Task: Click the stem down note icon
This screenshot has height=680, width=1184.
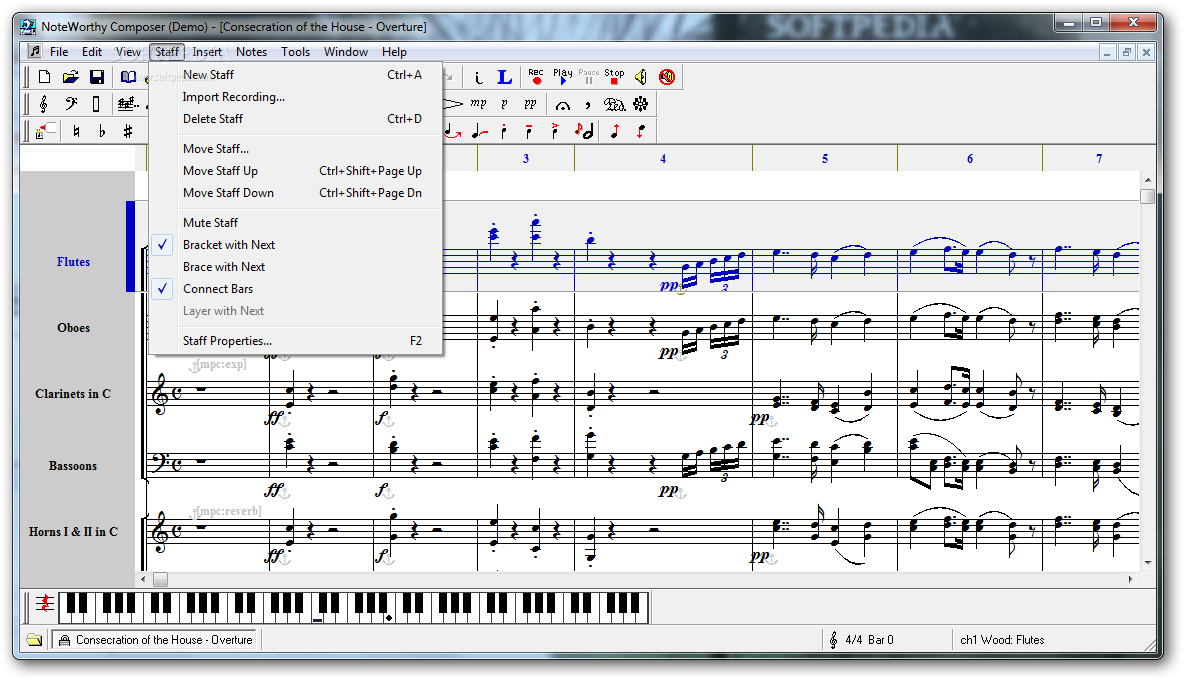Action: (640, 131)
